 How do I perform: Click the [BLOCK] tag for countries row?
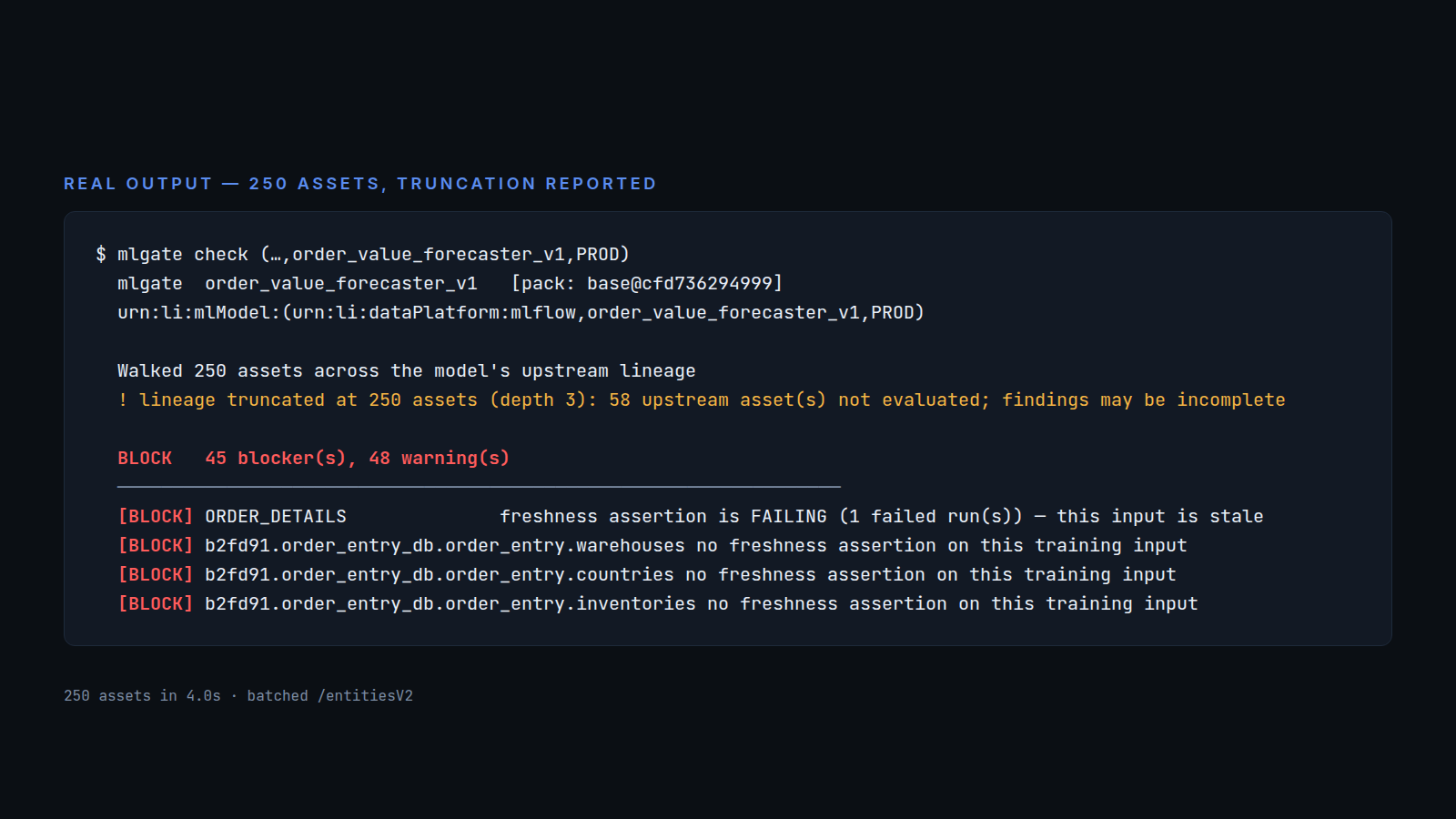pyautogui.click(x=156, y=574)
